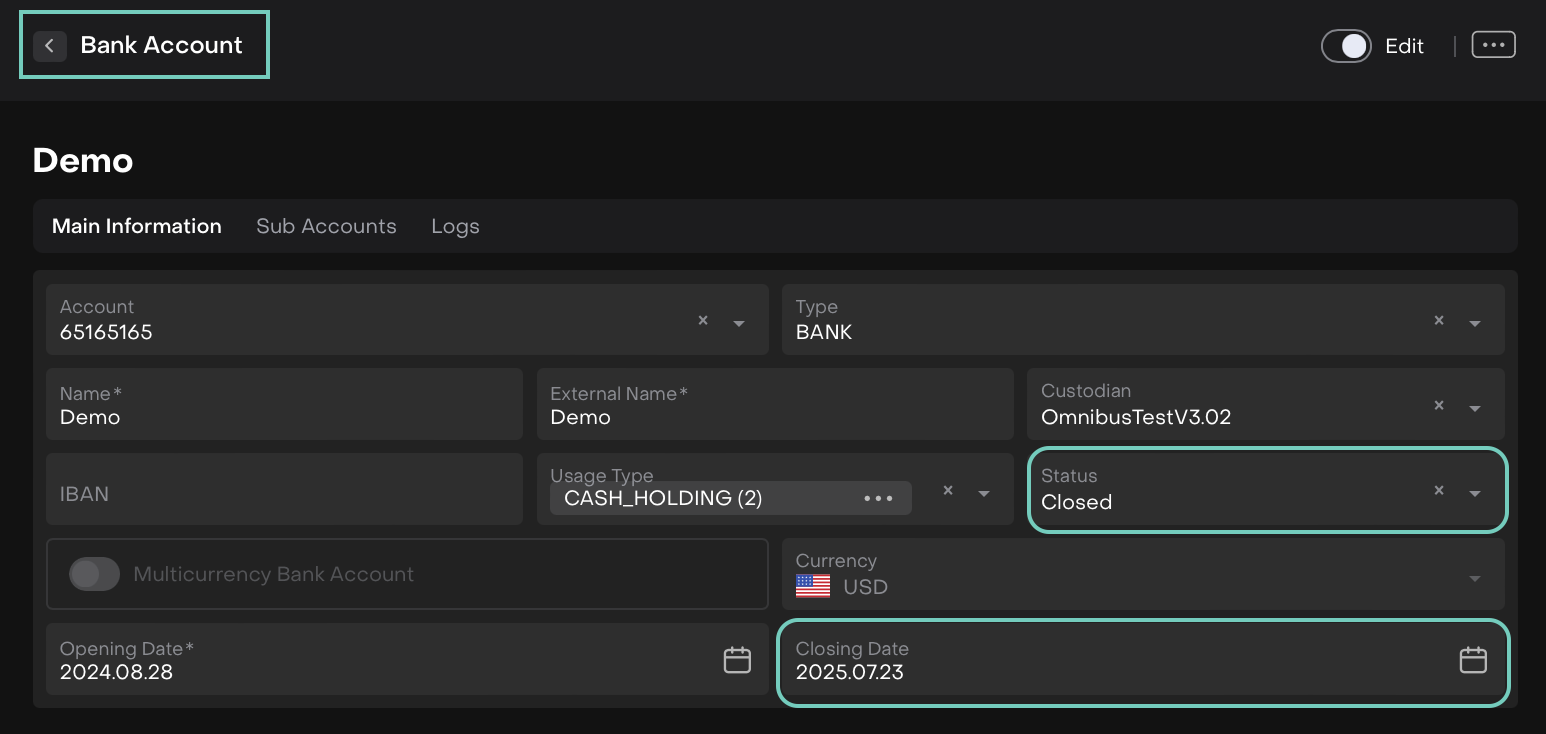Screen dimensions: 1546x734
Task: Open the three-dot more options menu
Action: point(1493,45)
